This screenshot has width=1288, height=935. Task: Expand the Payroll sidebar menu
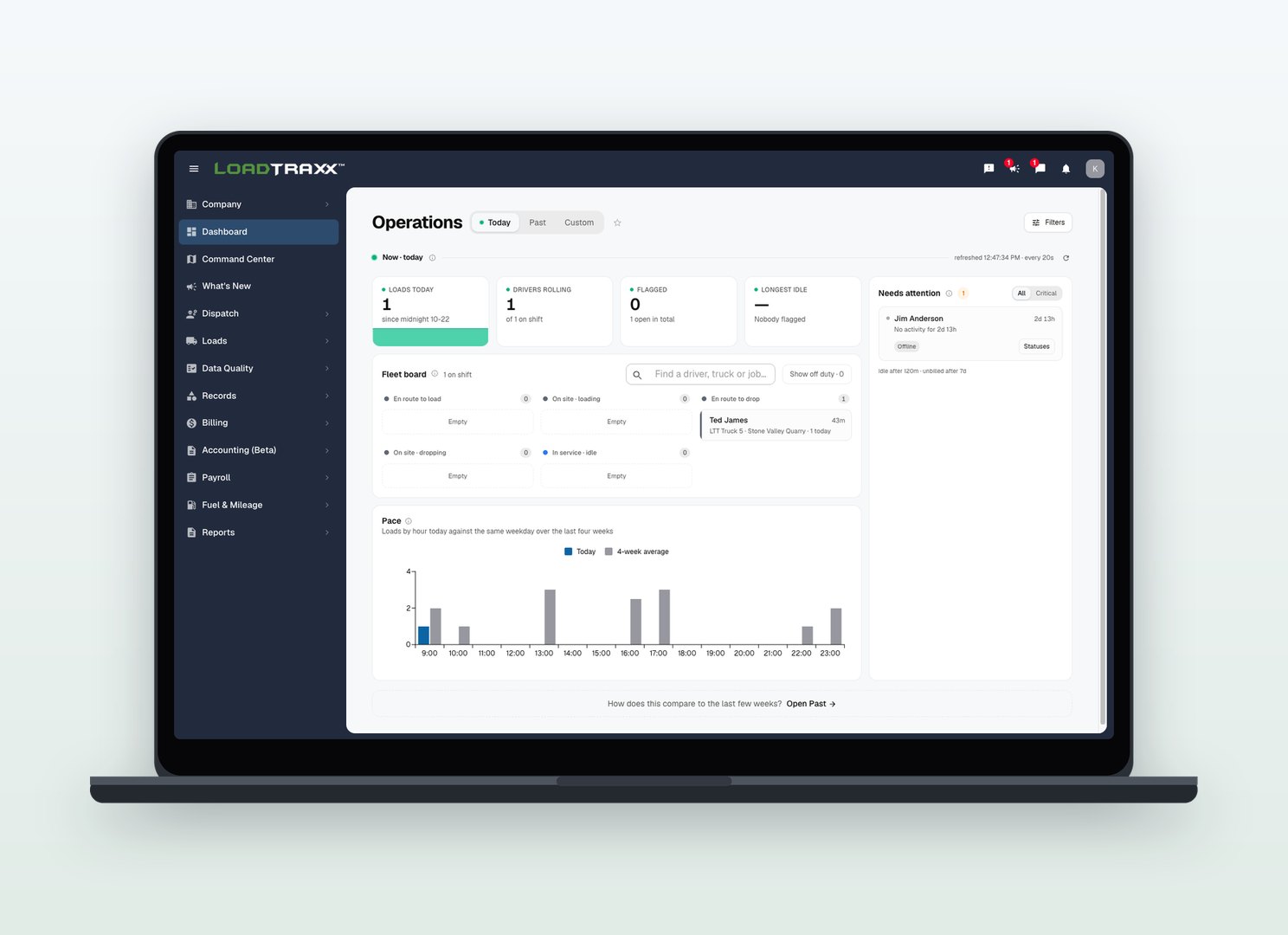[x=258, y=478]
